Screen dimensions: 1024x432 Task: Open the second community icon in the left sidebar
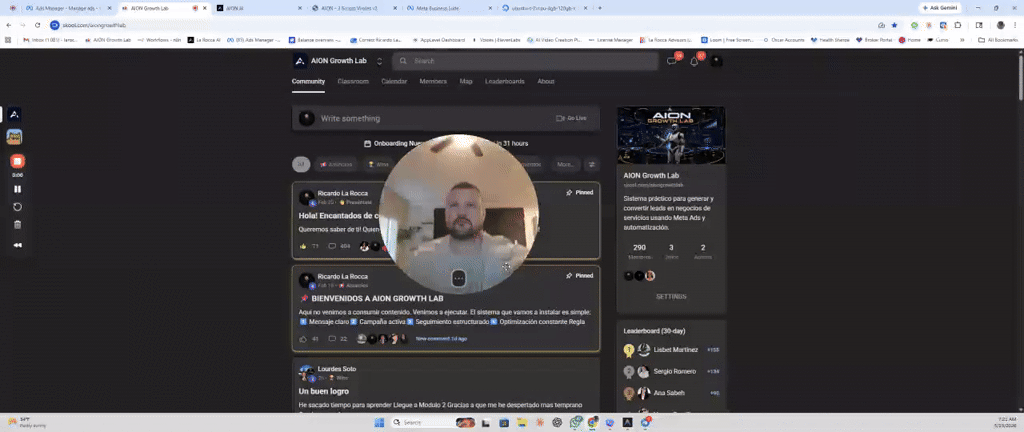(x=14, y=137)
